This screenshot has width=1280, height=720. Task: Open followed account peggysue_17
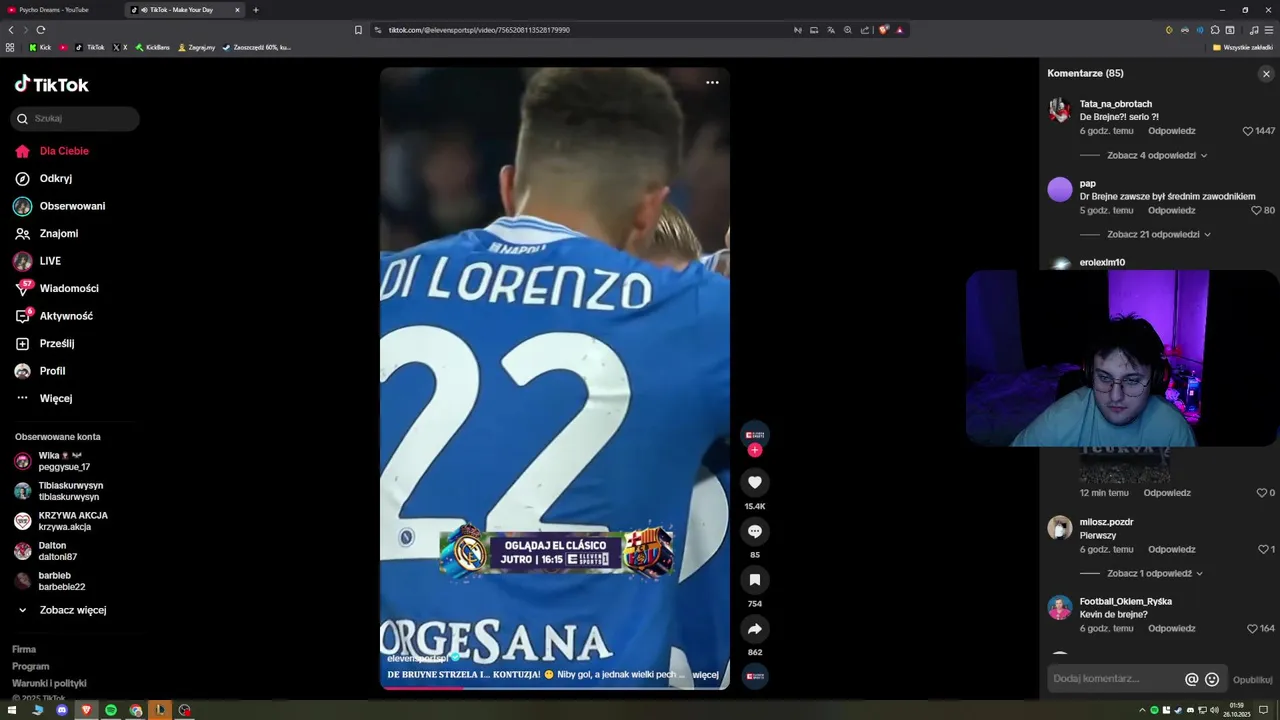click(52, 461)
